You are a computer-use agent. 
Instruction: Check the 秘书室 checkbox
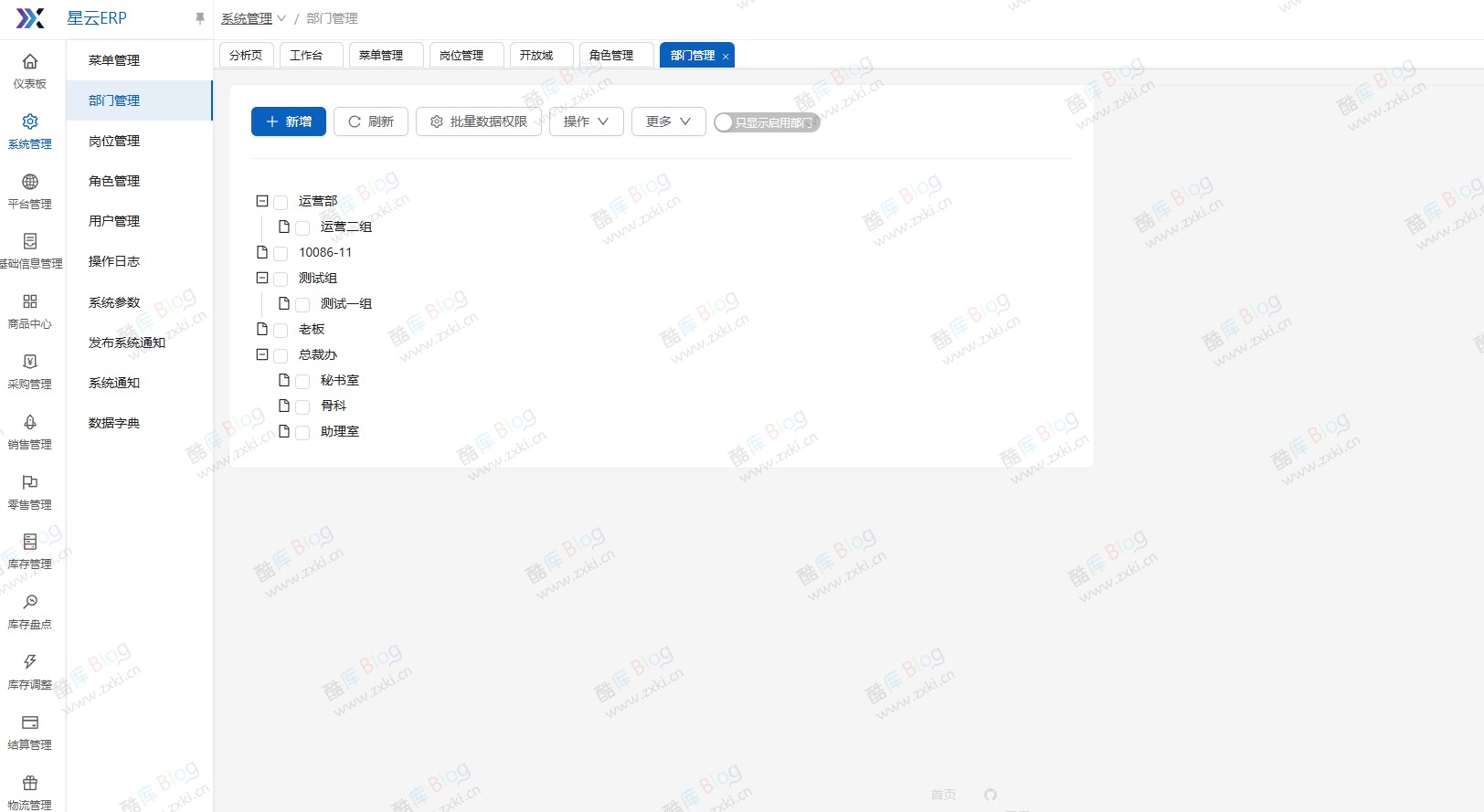click(x=302, y=381)
